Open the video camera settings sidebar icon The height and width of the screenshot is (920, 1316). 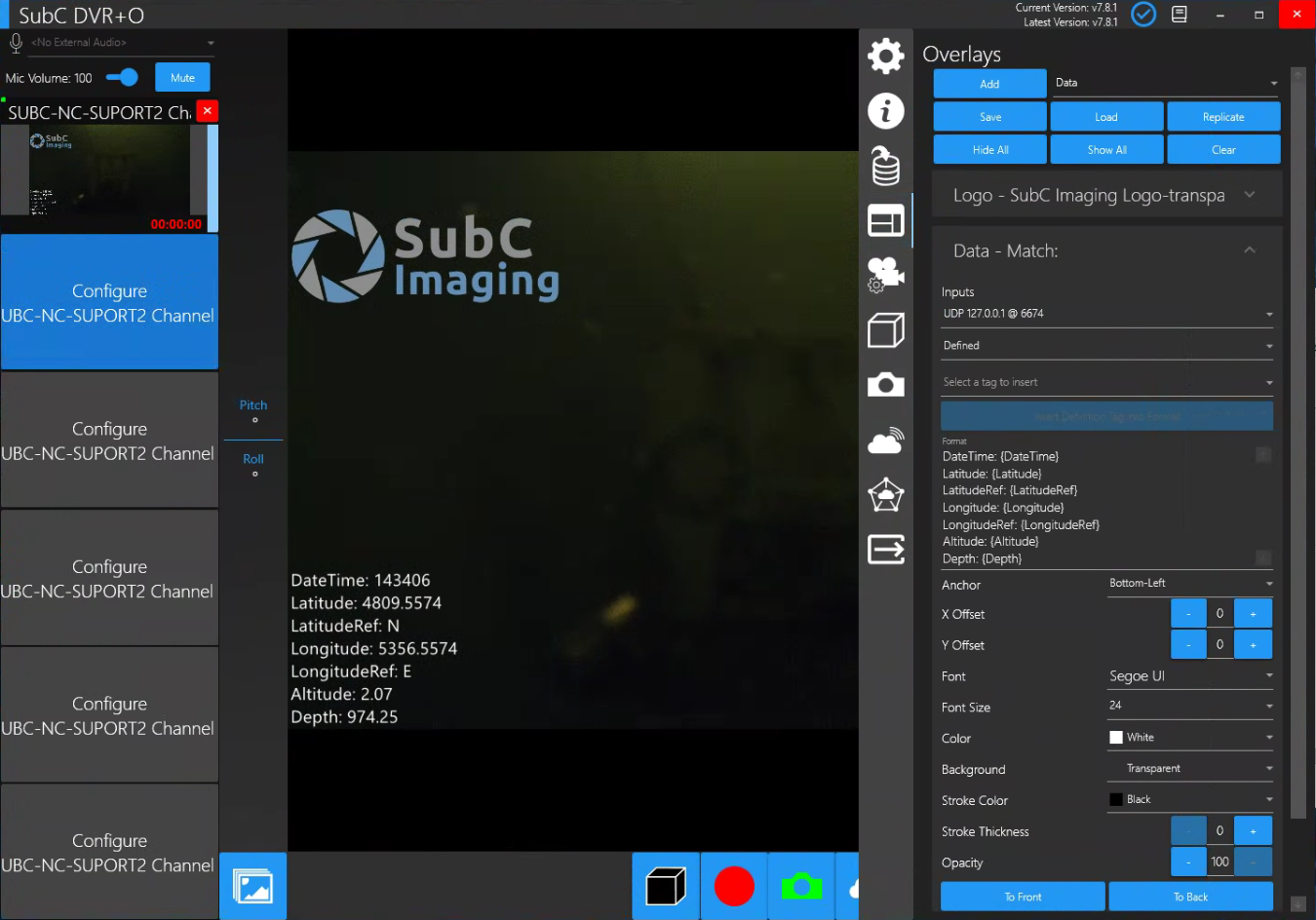click(x=885, y=275)
